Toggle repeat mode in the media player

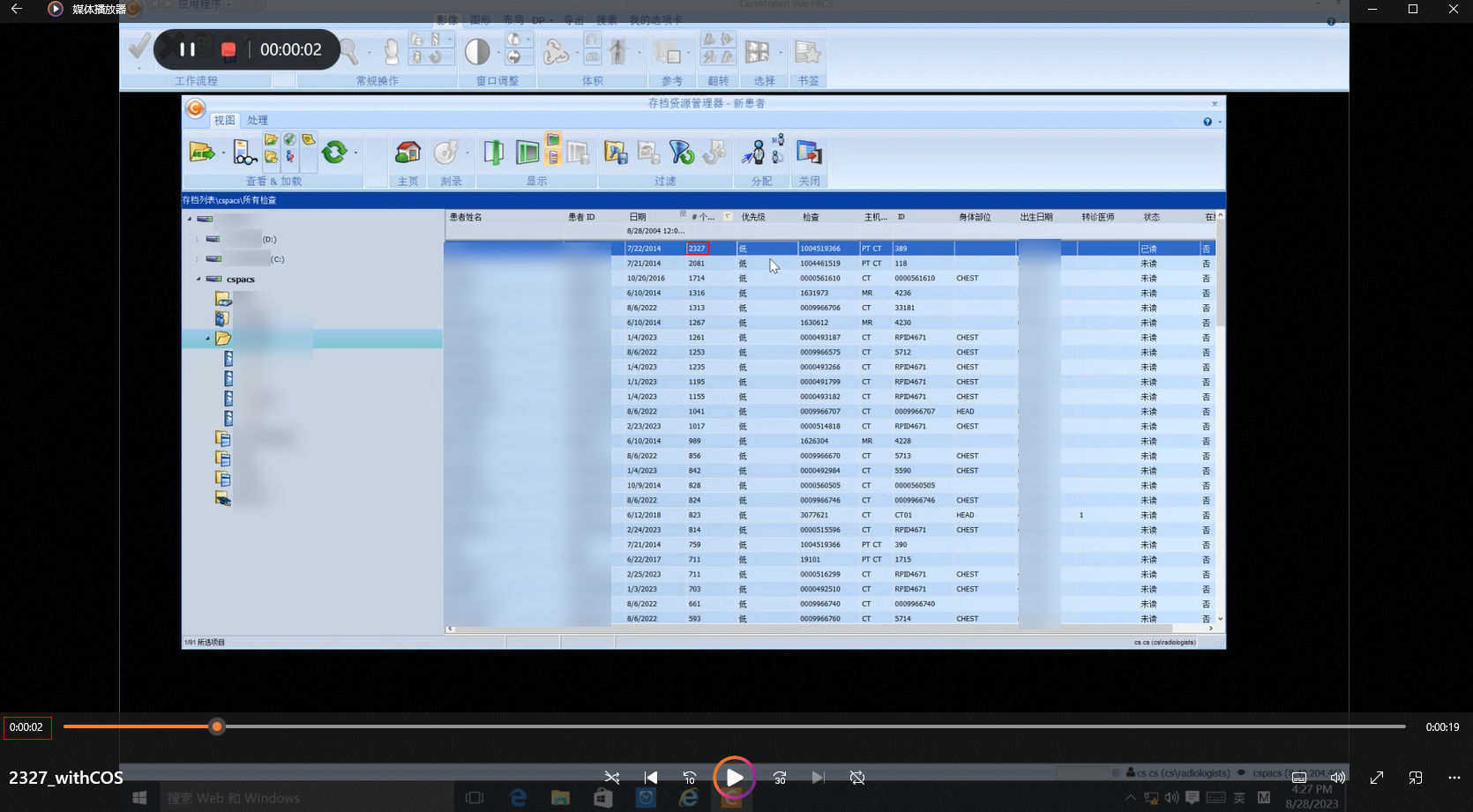tap(857, 778)
